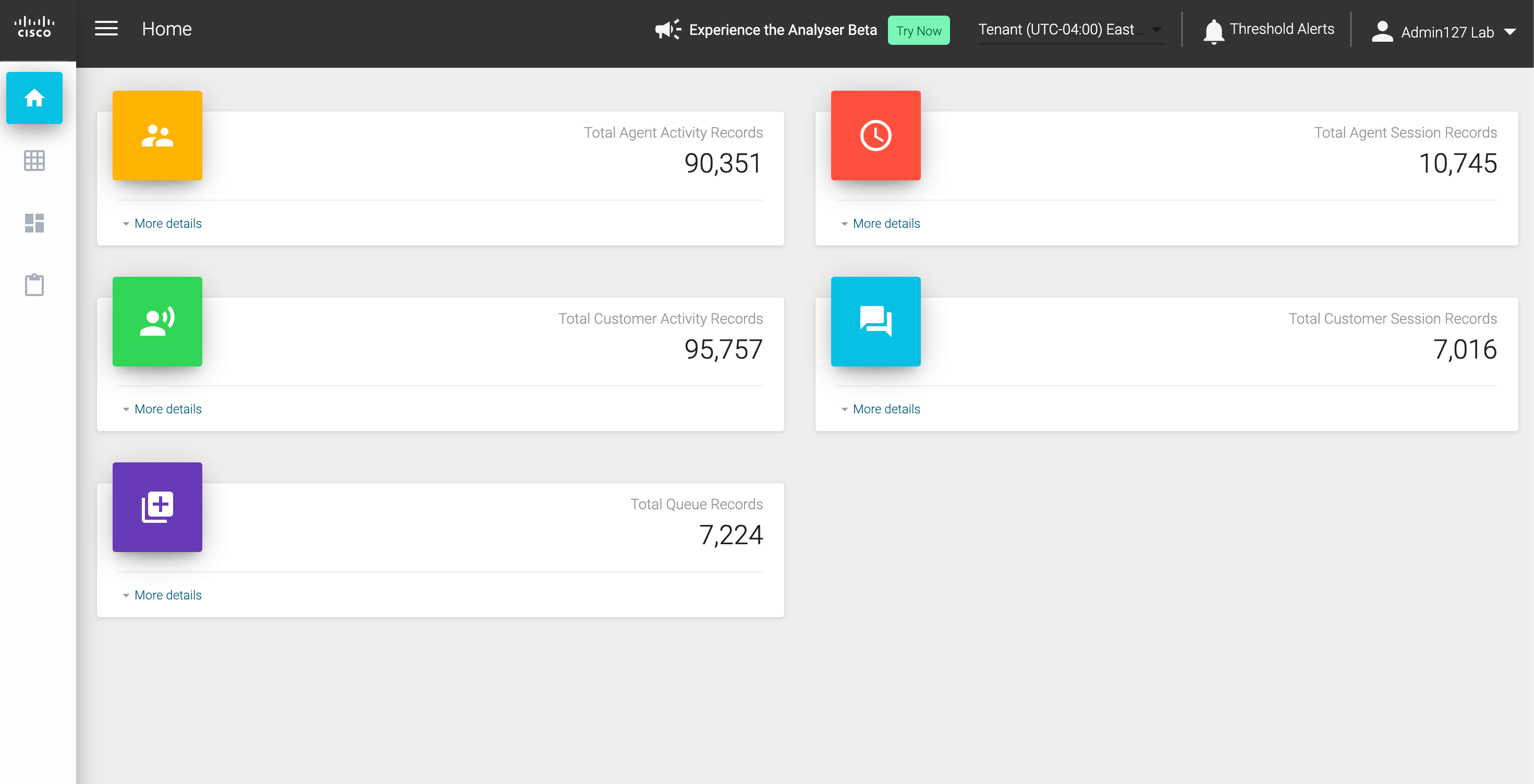Click the red Agent Session clock tile
1534x784 pixels.
pyautogui.click(x=875, y=136)
